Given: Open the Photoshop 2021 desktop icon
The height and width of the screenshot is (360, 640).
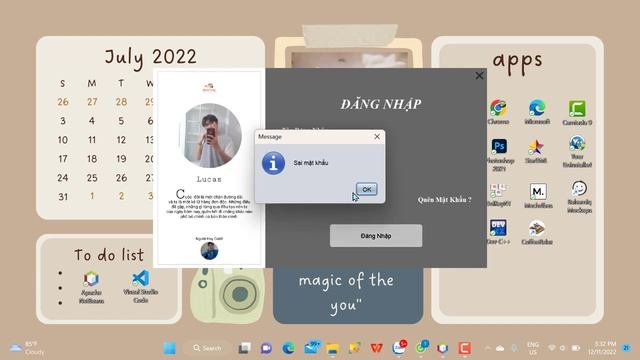Looking at the screenshot, I should [x=500, y=155].
